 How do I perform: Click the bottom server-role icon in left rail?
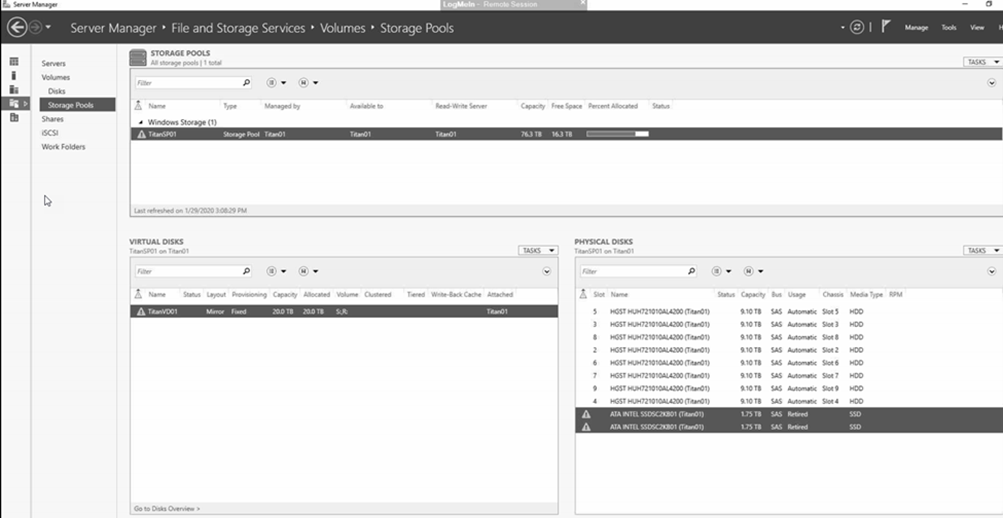click(x=14, y=118)
